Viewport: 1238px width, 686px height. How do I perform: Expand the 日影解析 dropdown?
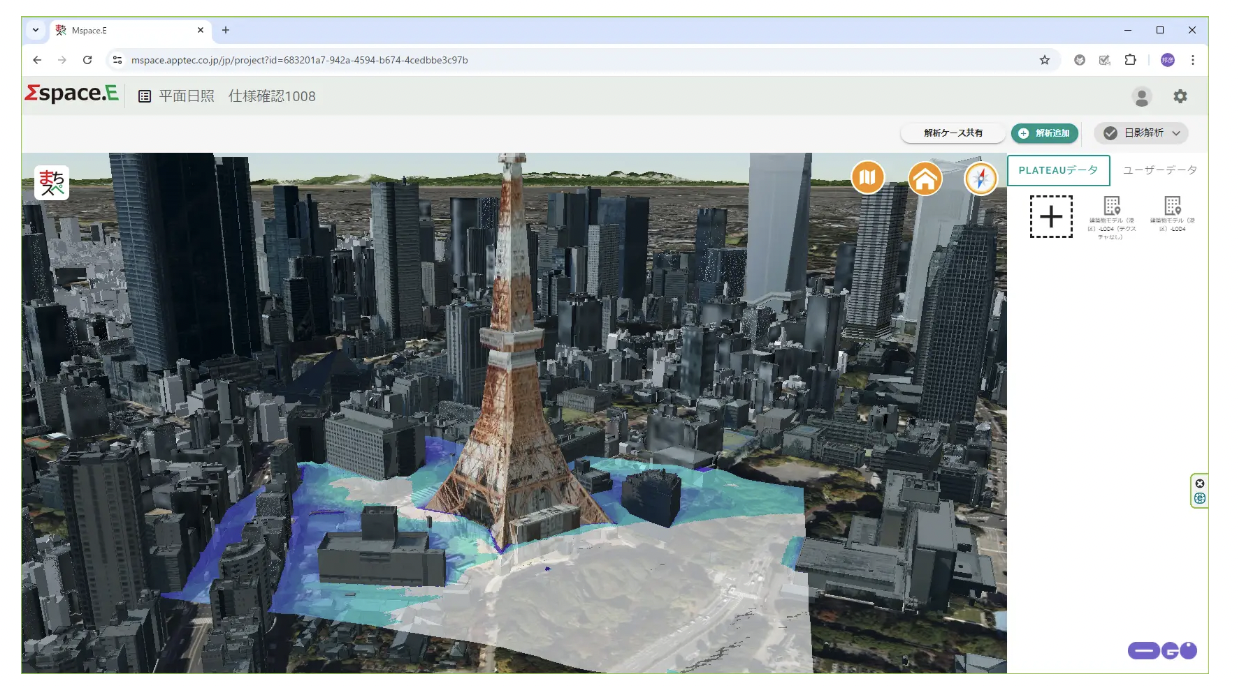(1140, 133)
